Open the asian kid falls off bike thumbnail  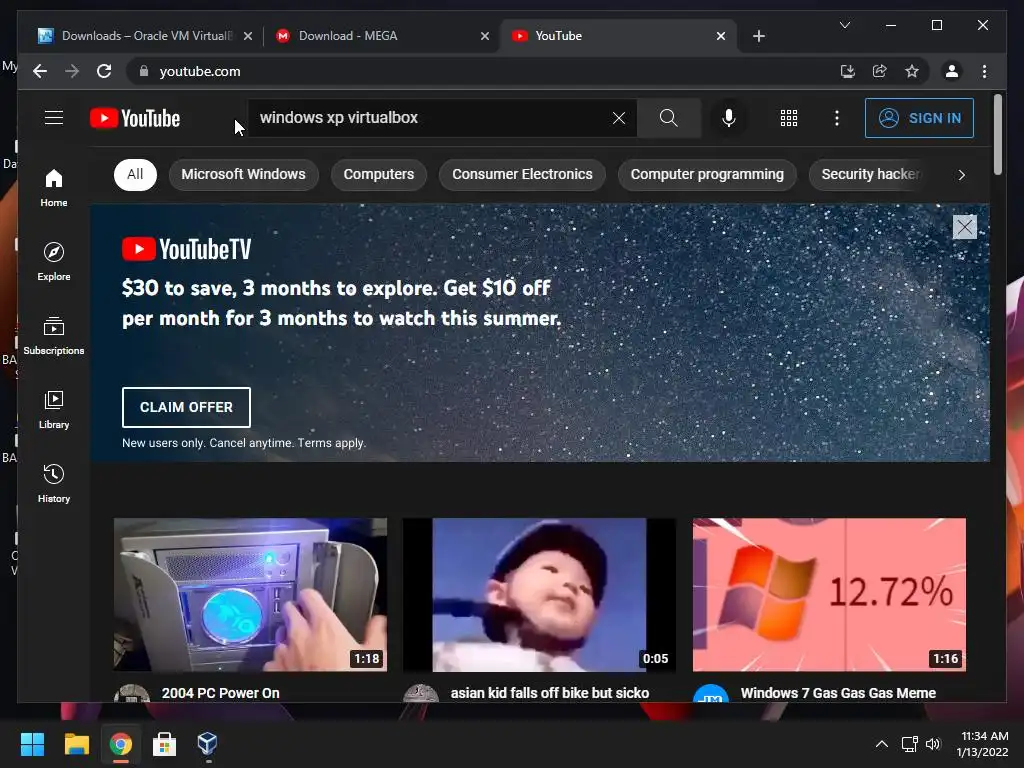pos(539,594)
